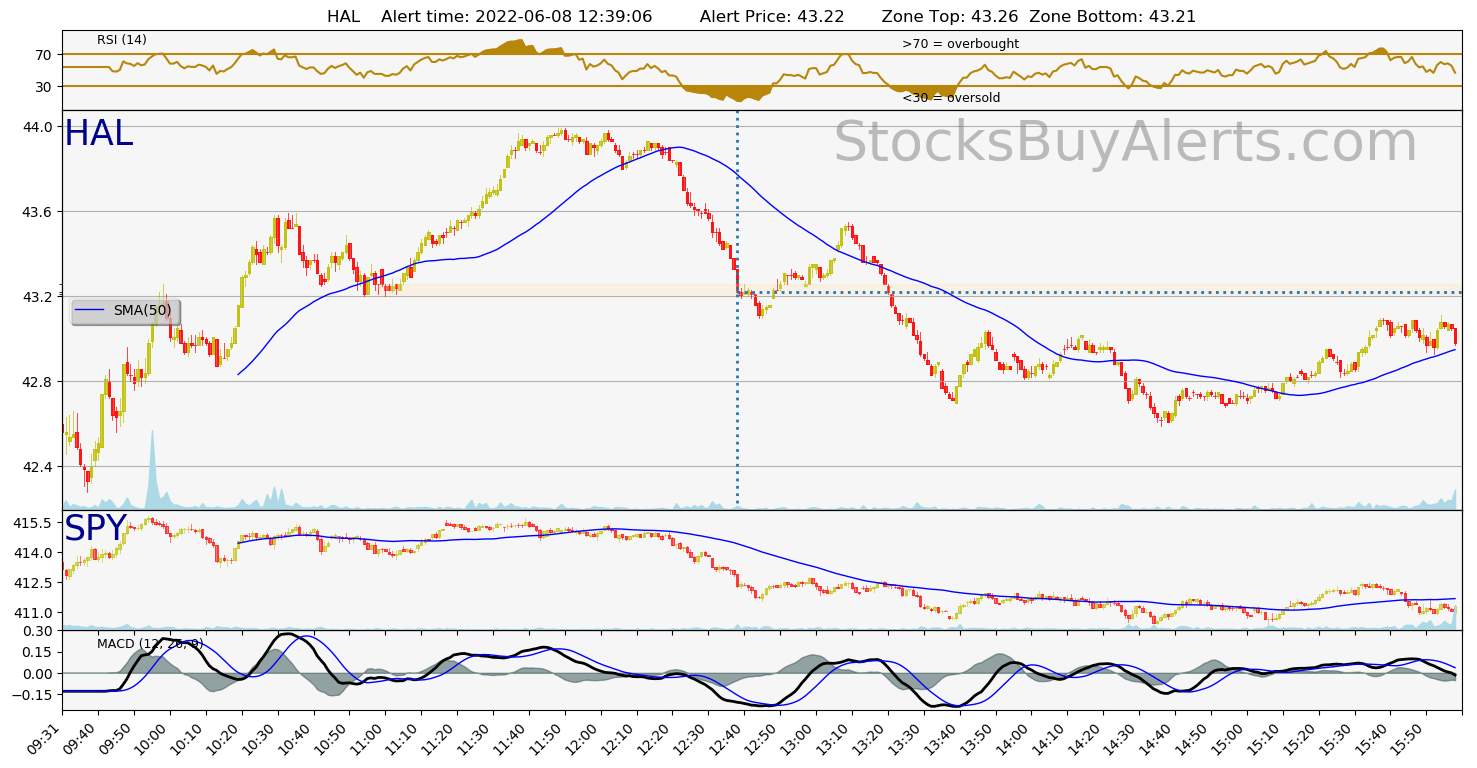
Task: Click the RSI axis tick value 70
Action: coord(43,55)
